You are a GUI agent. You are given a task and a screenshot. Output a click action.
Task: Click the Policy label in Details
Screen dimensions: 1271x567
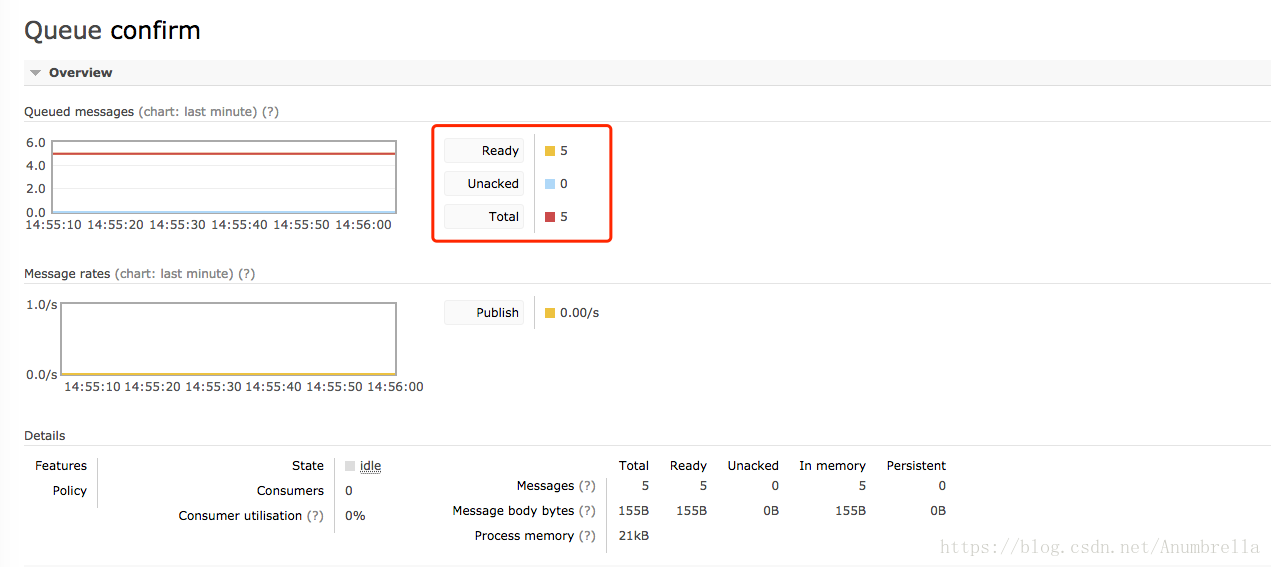pos(70,491)
